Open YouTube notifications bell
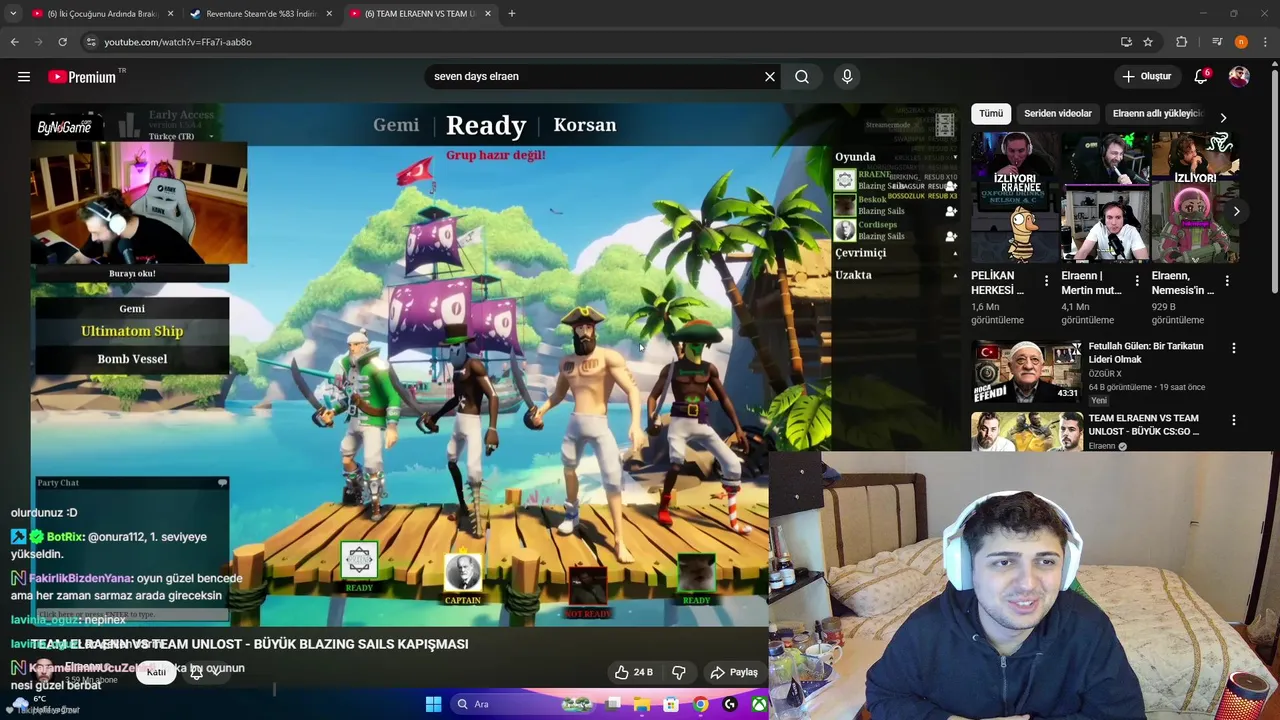1280x720 pixels. (1201, 77)
